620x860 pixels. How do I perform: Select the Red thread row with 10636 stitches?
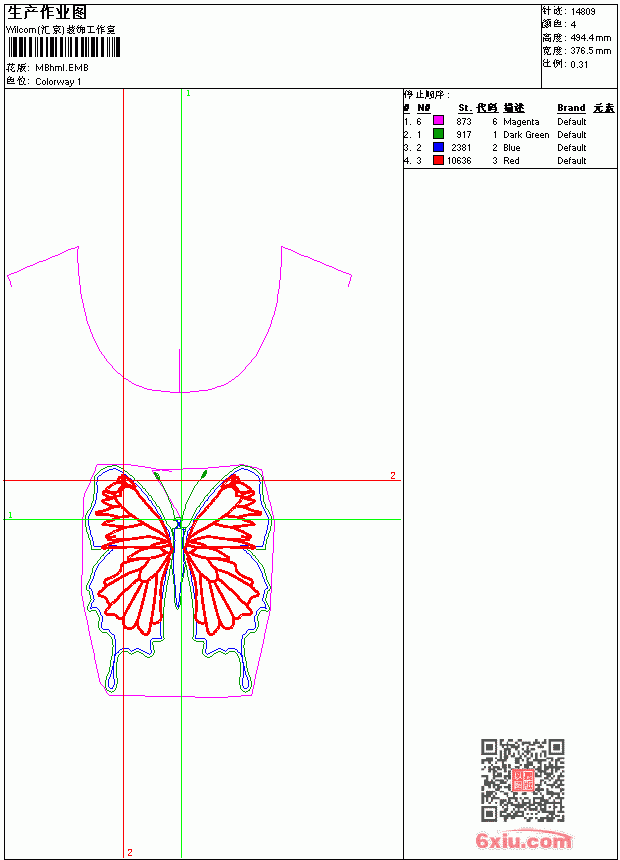[x=510, y=161]
